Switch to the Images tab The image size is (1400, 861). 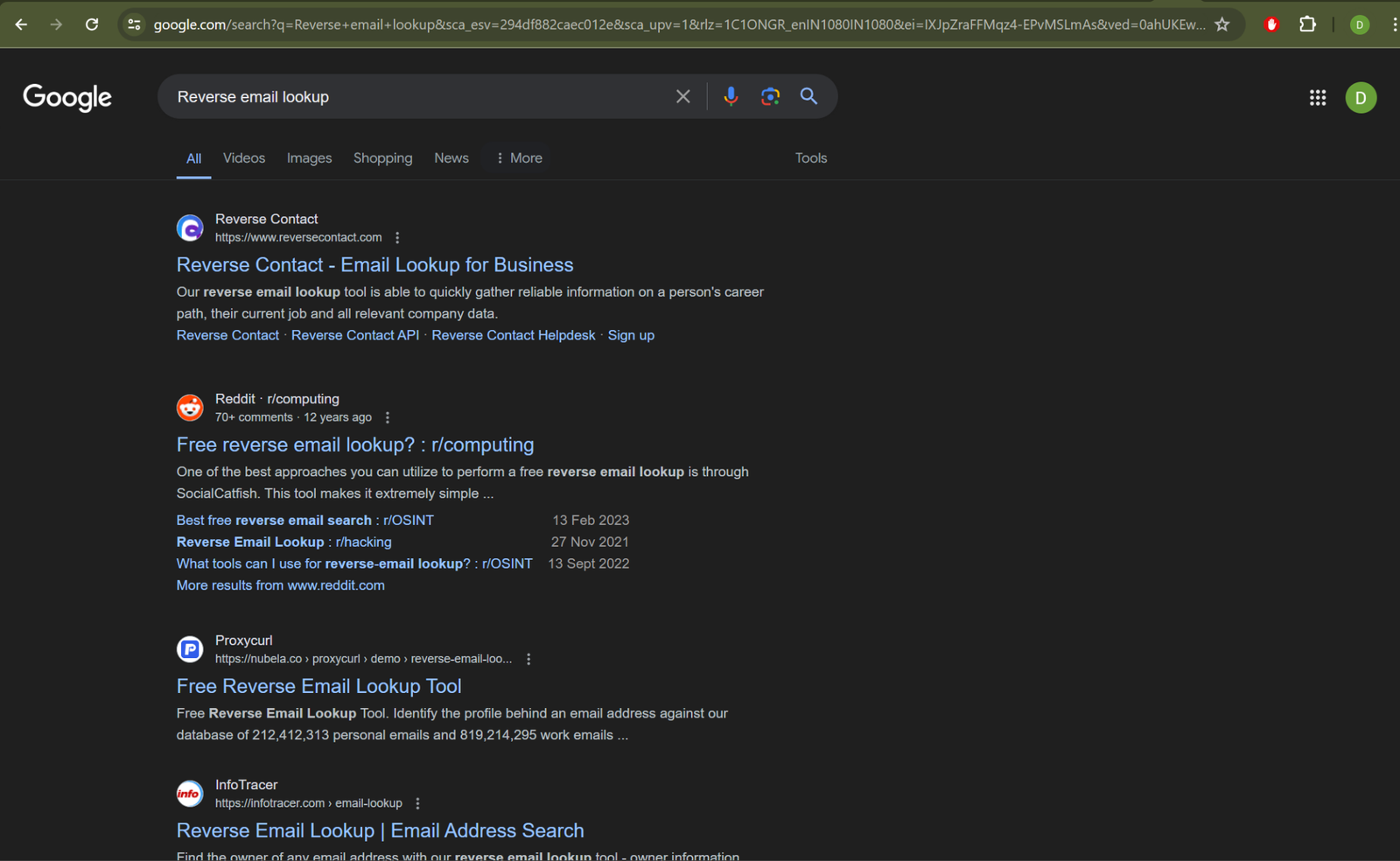(x=309, y=157)
